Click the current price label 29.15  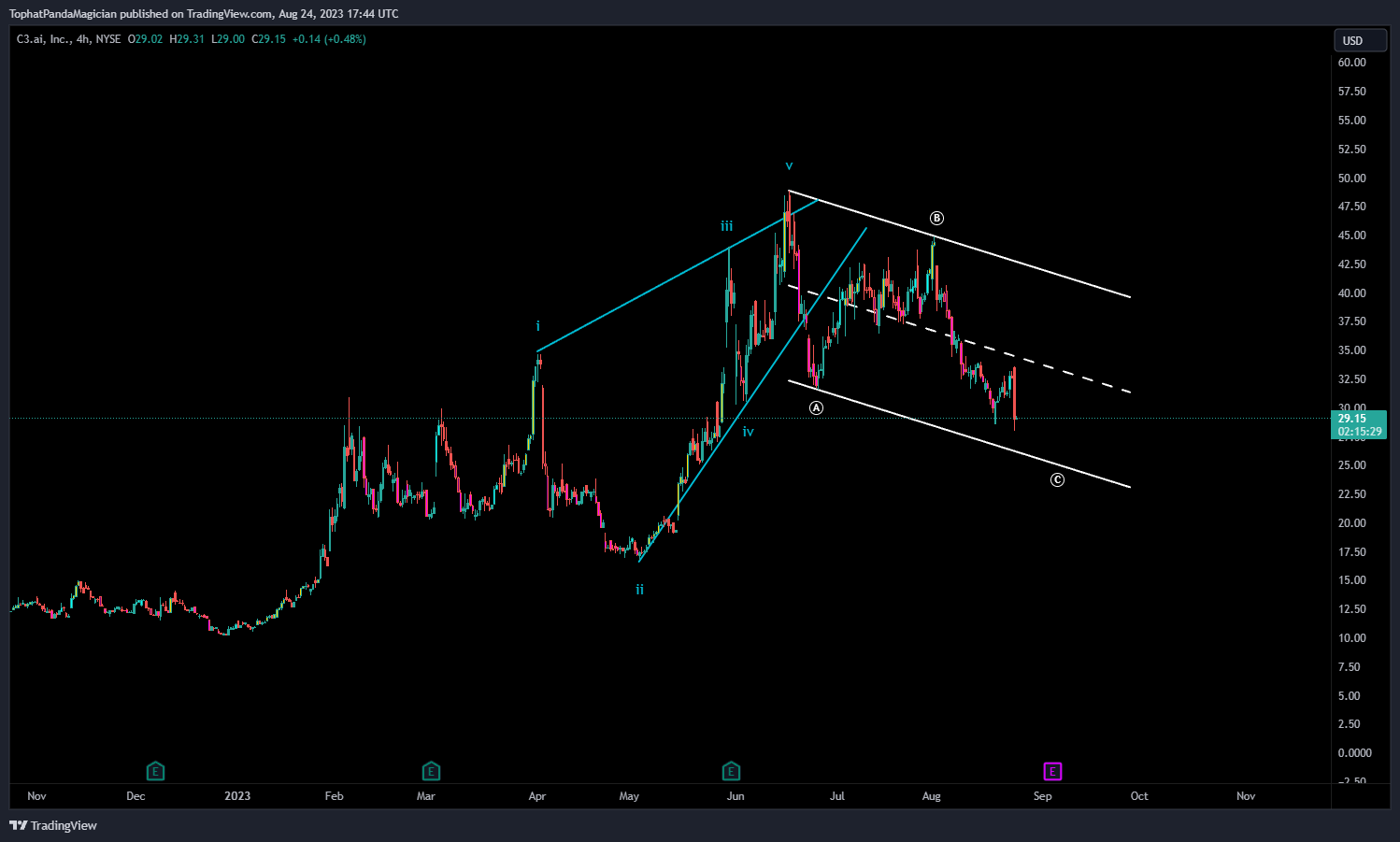pyautogui.click(x=1351, y=419)
